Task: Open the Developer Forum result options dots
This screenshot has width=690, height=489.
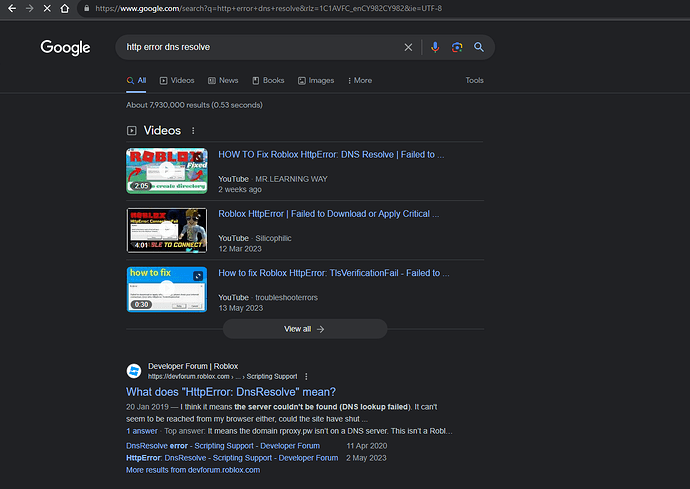Action: 306,376
